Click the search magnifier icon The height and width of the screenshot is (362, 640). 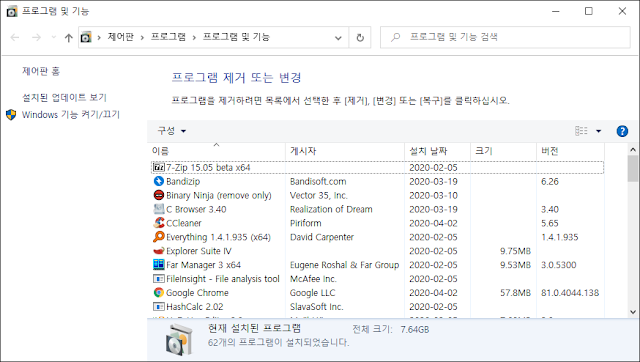click(395, 37)
